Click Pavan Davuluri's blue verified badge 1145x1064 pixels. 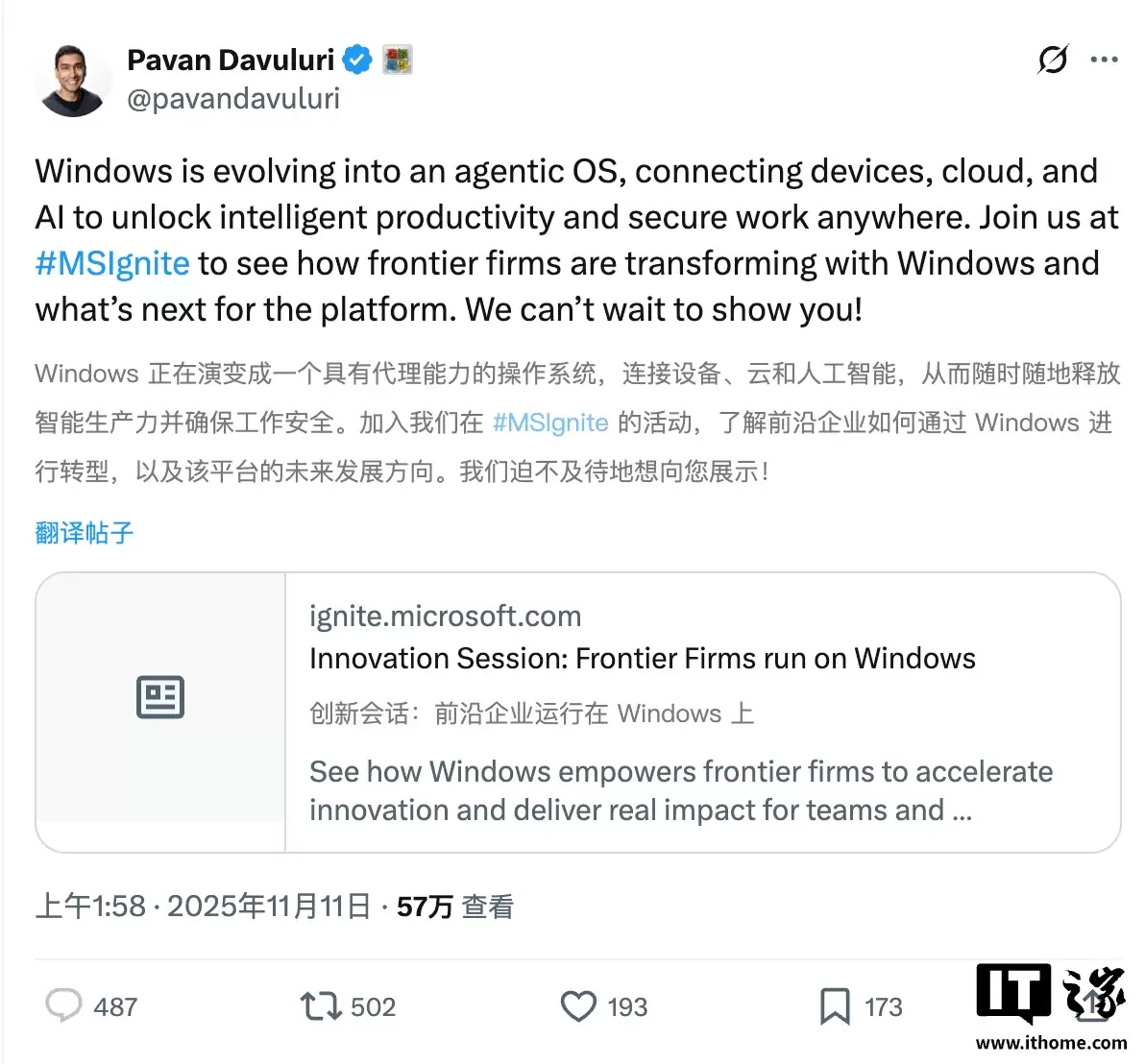pos(357,60)
